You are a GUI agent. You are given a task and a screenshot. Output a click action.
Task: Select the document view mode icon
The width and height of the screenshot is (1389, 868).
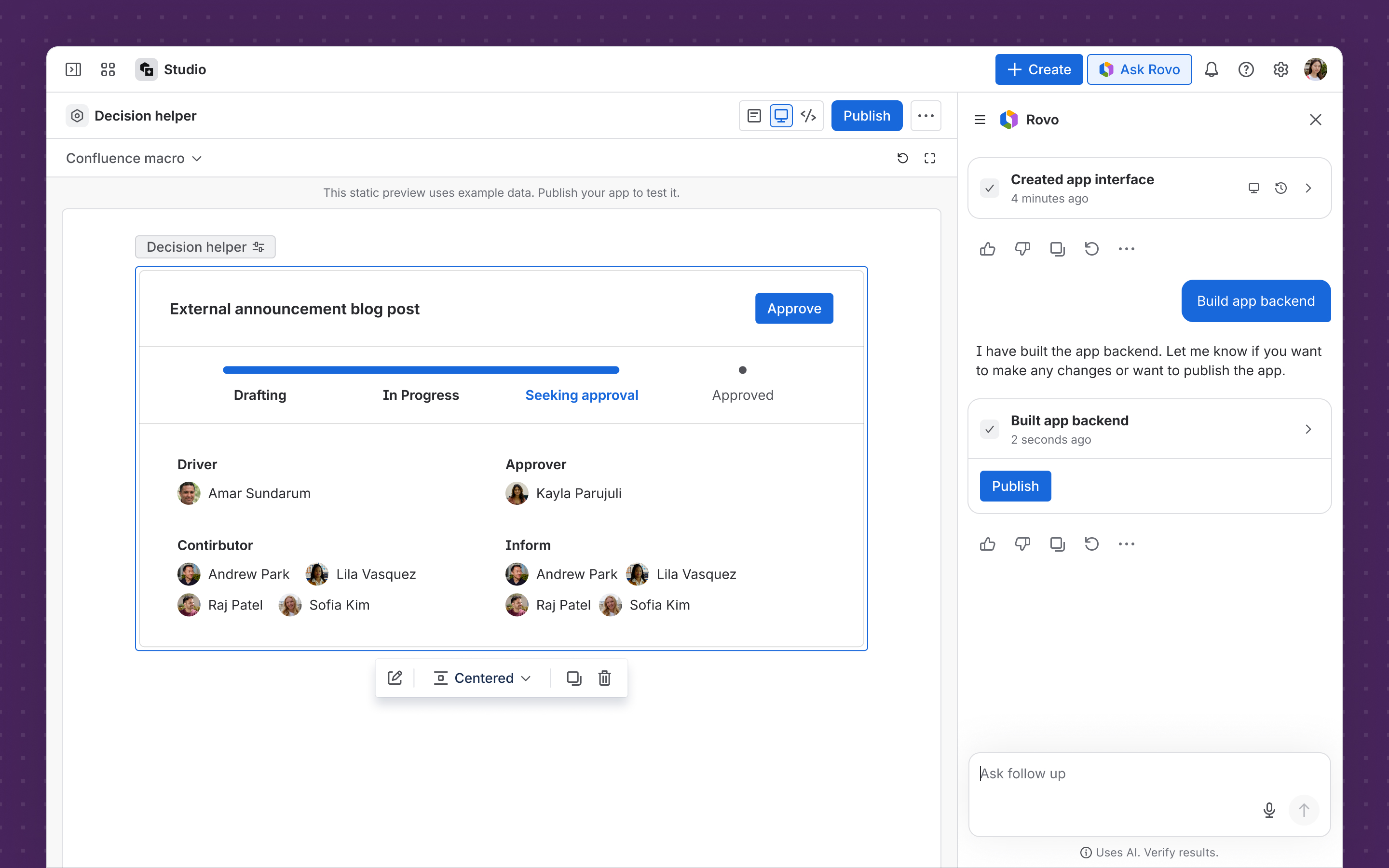click(754, 116)
